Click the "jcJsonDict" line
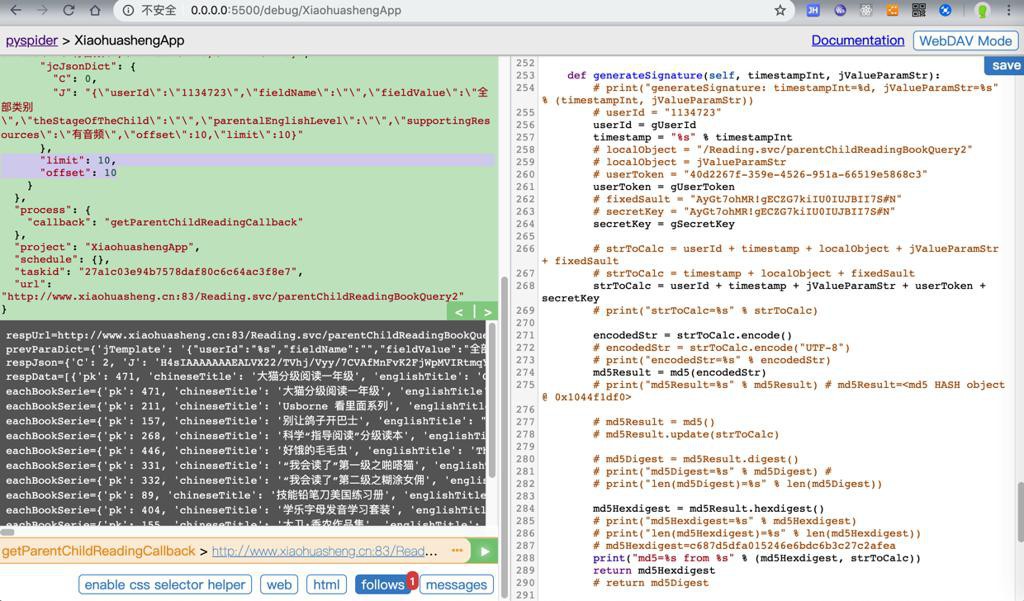 (x=88, y=66)
